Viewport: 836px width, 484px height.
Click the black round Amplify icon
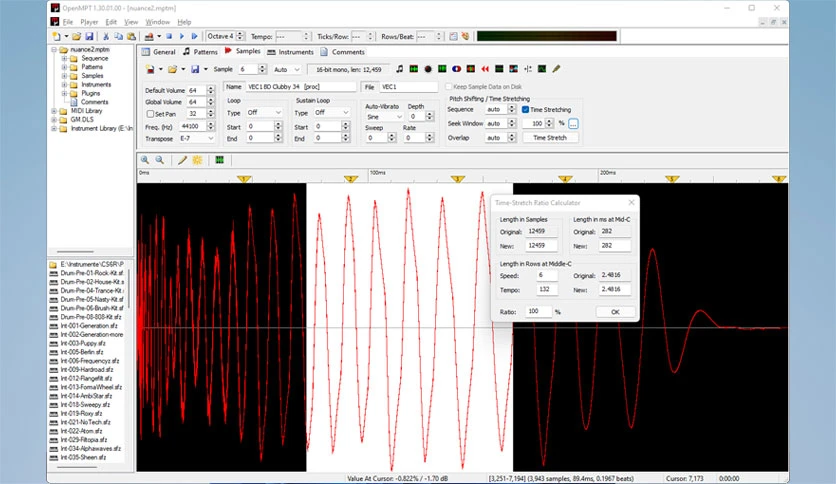point(428,69)
